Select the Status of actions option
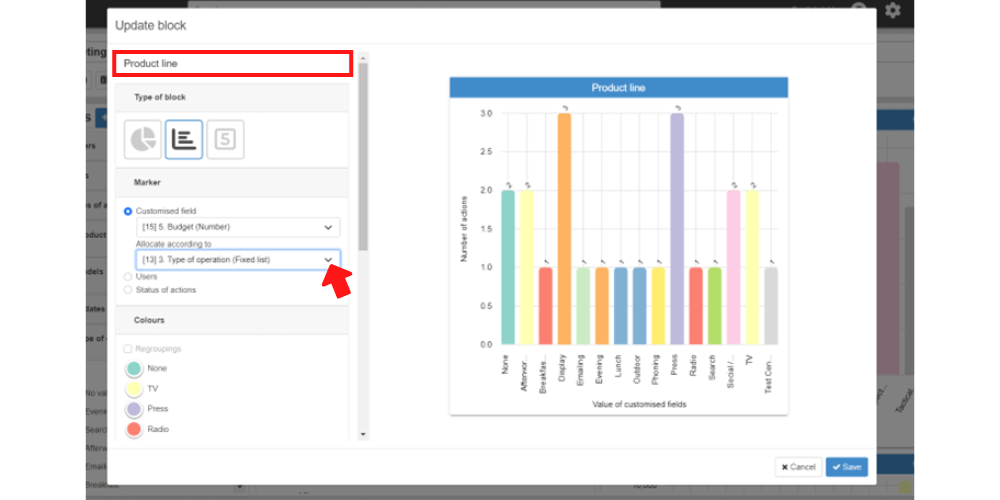This screenshot has width=1000, height=500. point(128,290)
